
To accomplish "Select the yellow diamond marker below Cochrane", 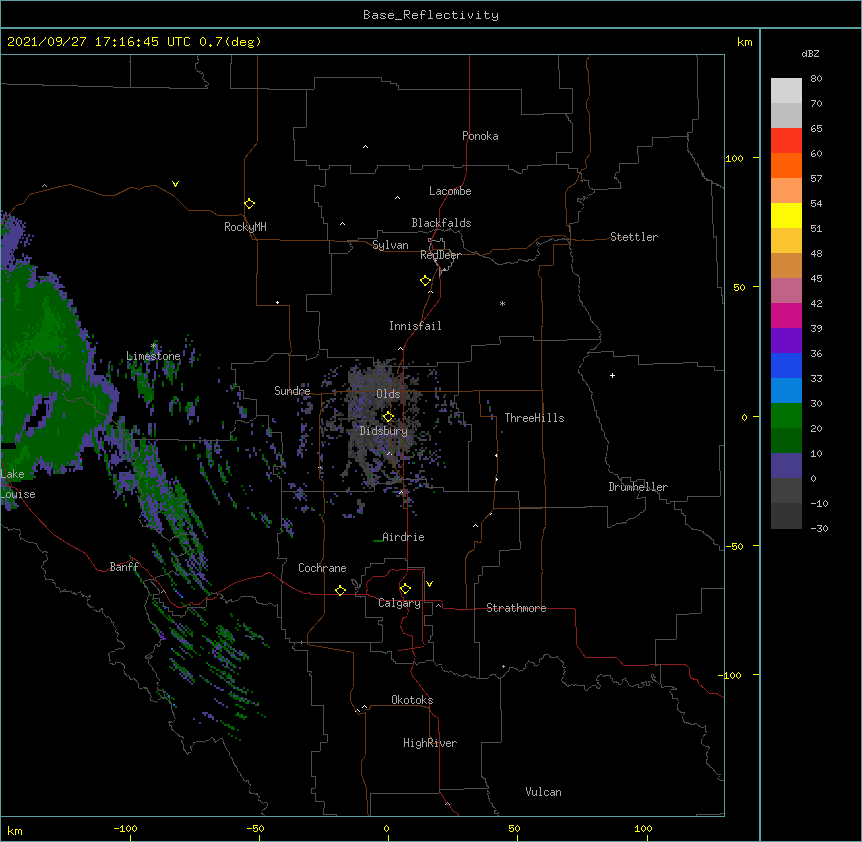I will click(x=340, y=590).
